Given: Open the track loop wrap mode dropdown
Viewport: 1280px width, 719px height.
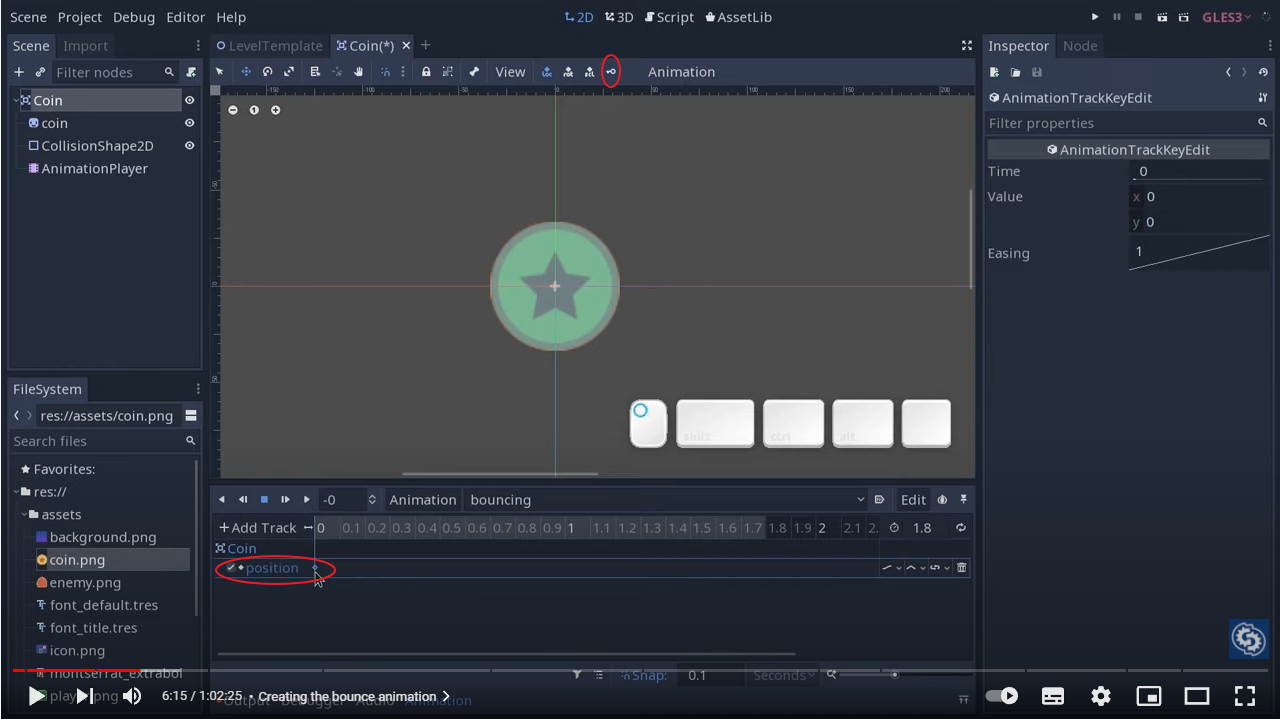Looking at the screenshot, I should click(x=940, y=568).
